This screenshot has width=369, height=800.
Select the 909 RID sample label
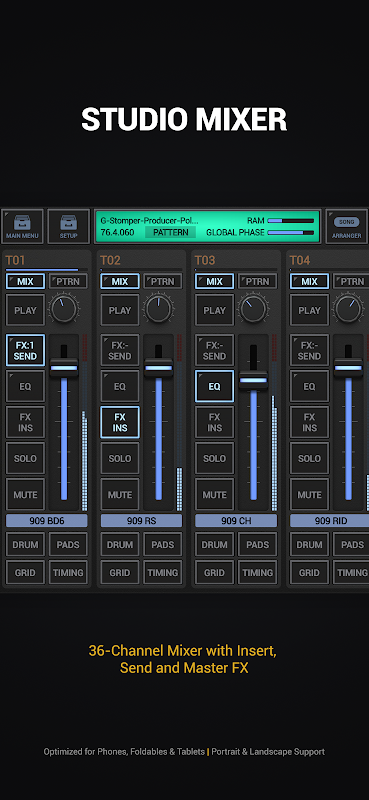(329, 521)
